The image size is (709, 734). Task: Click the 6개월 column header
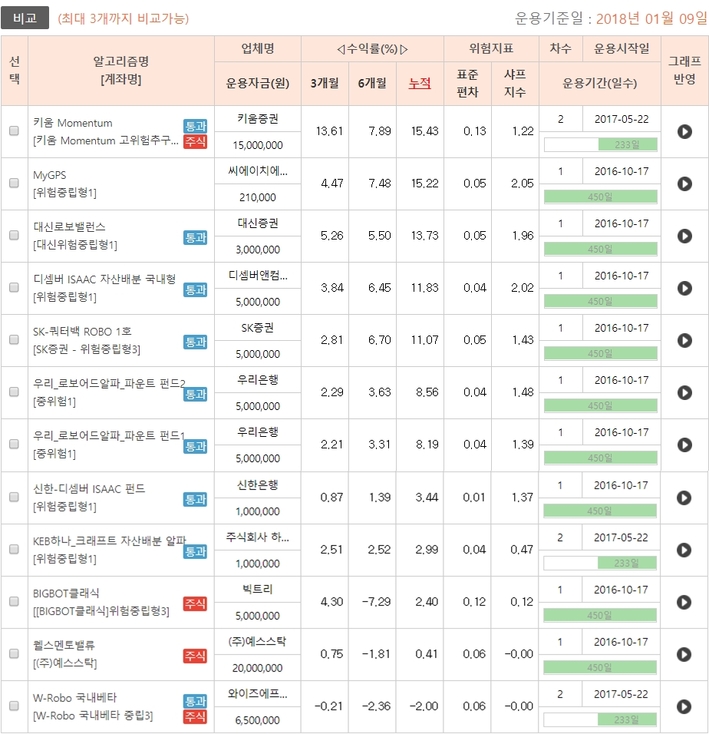(372, 83)
